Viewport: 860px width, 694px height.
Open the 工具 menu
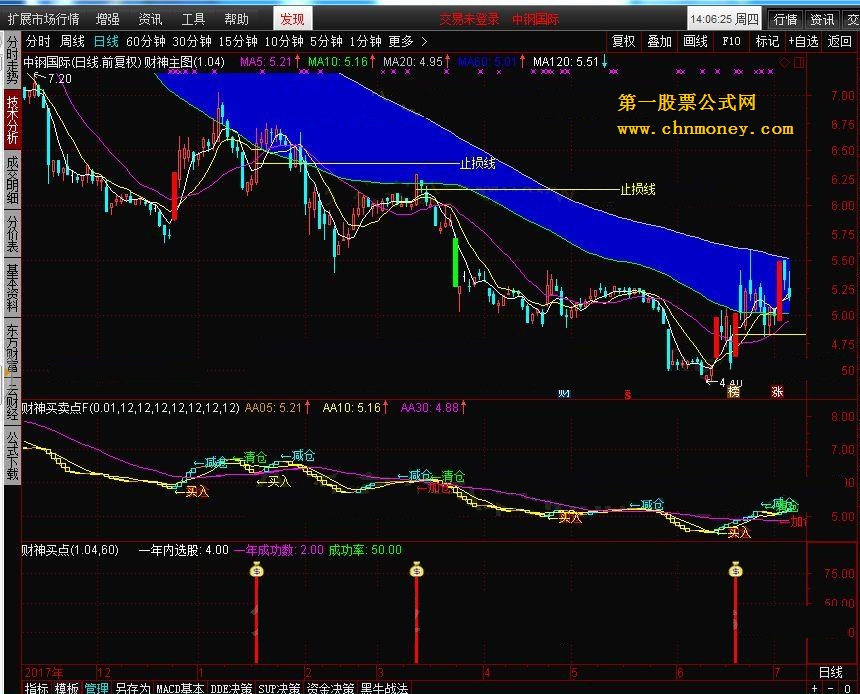(193, 19)
